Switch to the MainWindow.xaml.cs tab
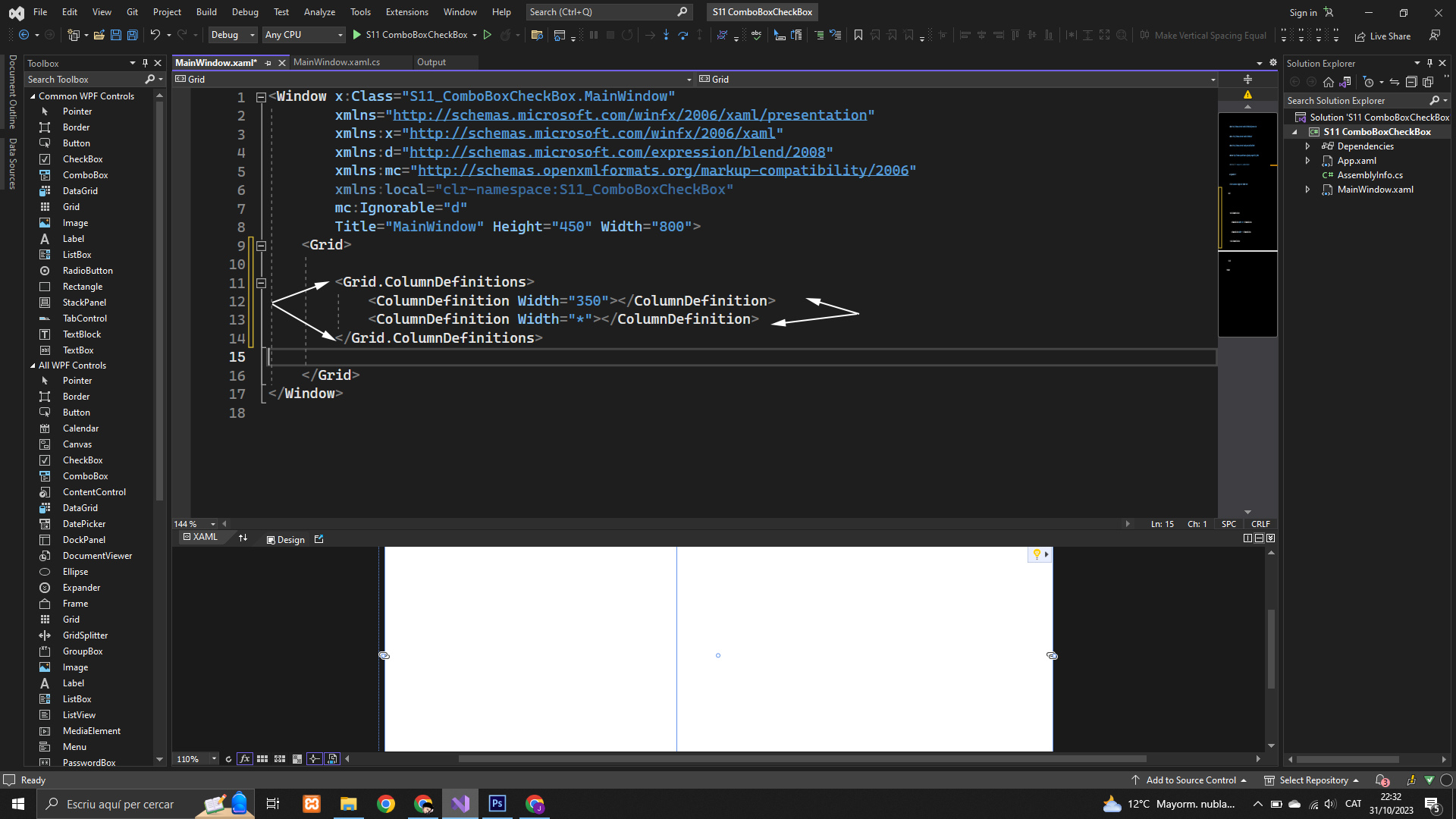Image resolution: width=1456 pixels, height=819 pixels. [337, 62]
